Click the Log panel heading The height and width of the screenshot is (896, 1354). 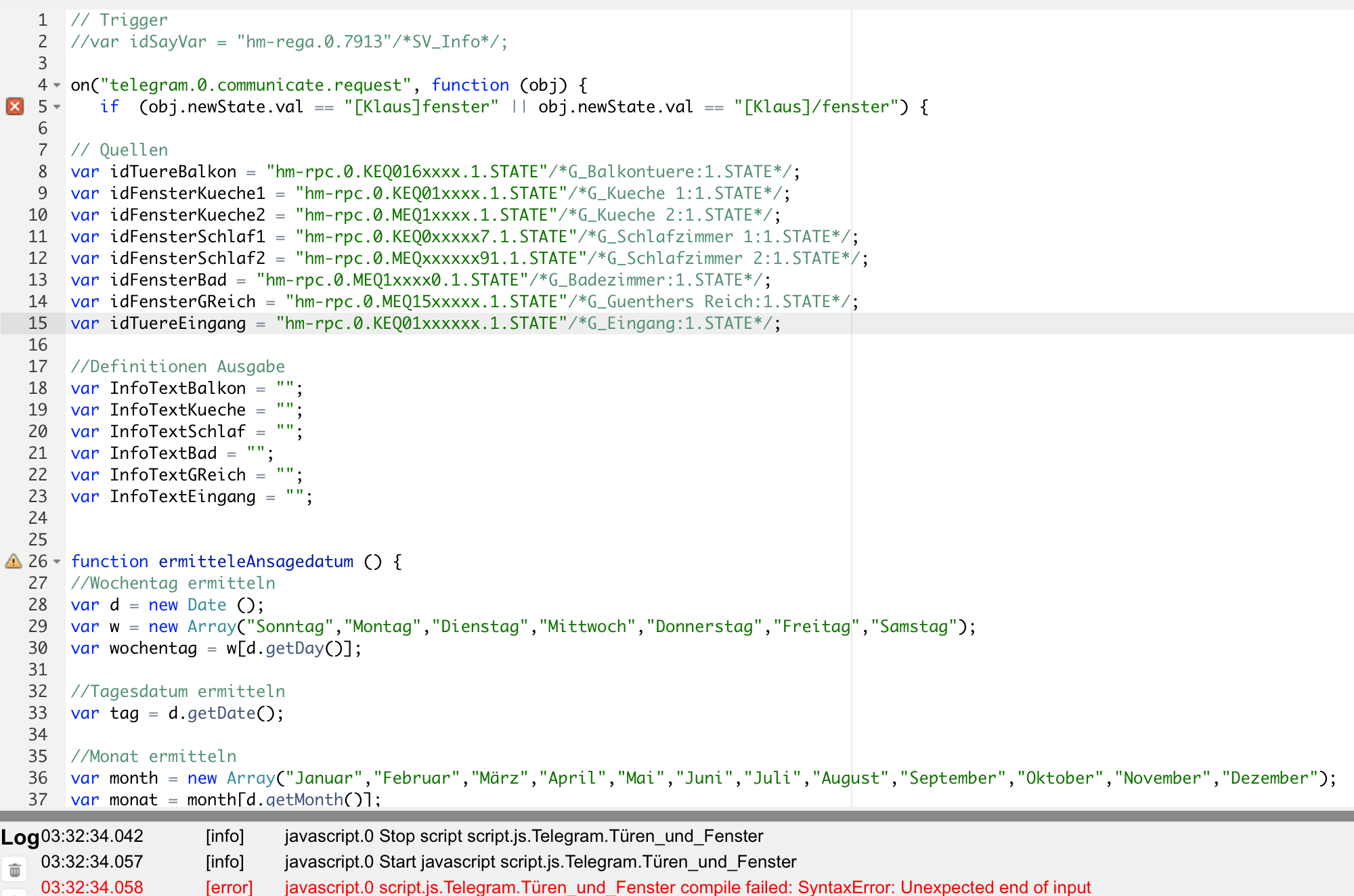click(x=20, y=838)
